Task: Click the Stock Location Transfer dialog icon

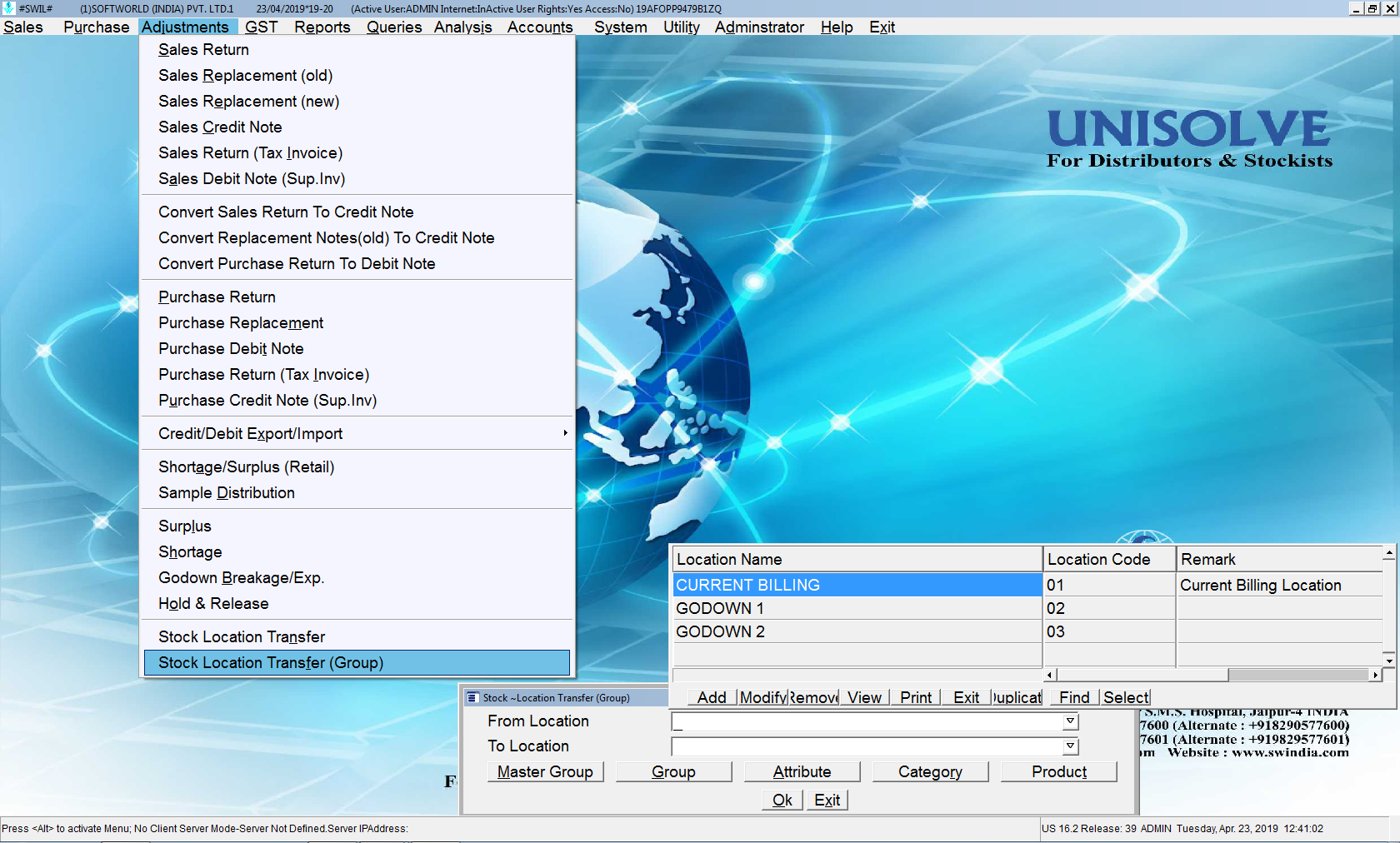Action: click(x=472, y=698)
